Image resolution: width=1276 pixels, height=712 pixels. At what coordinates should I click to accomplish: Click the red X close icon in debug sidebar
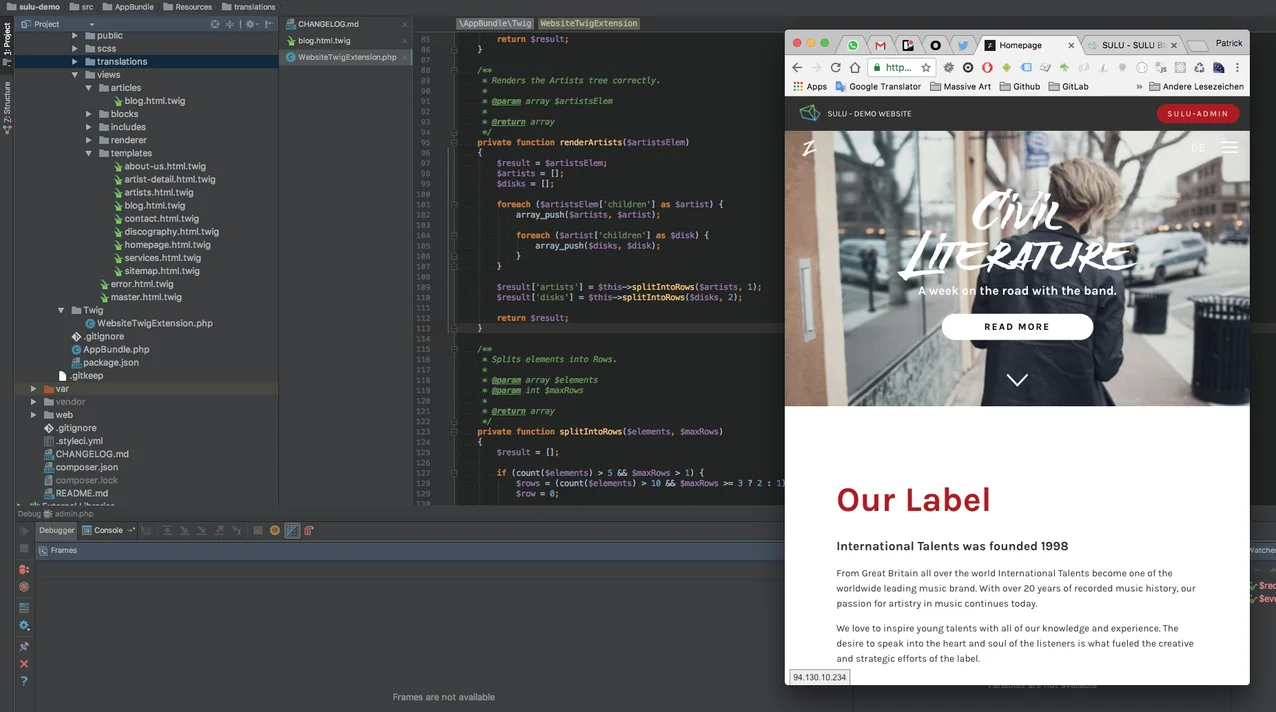(24, 664)
